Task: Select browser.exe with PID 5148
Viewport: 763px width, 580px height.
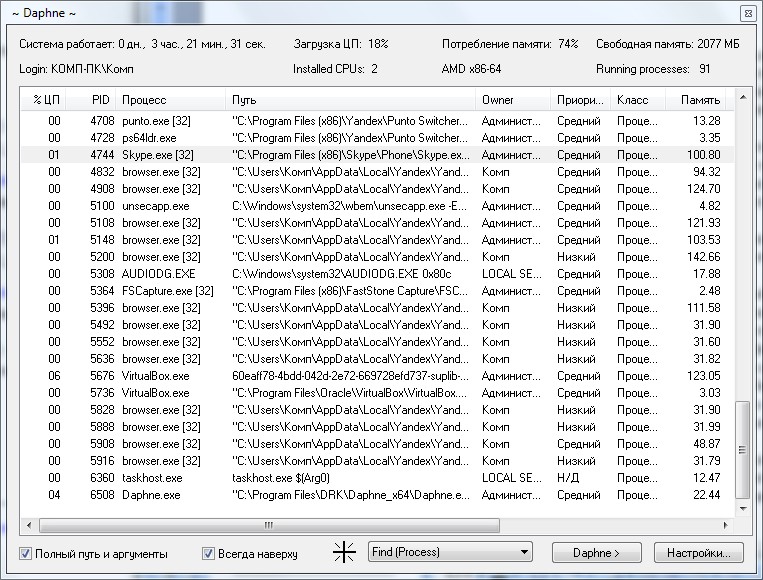Action: 377,240
